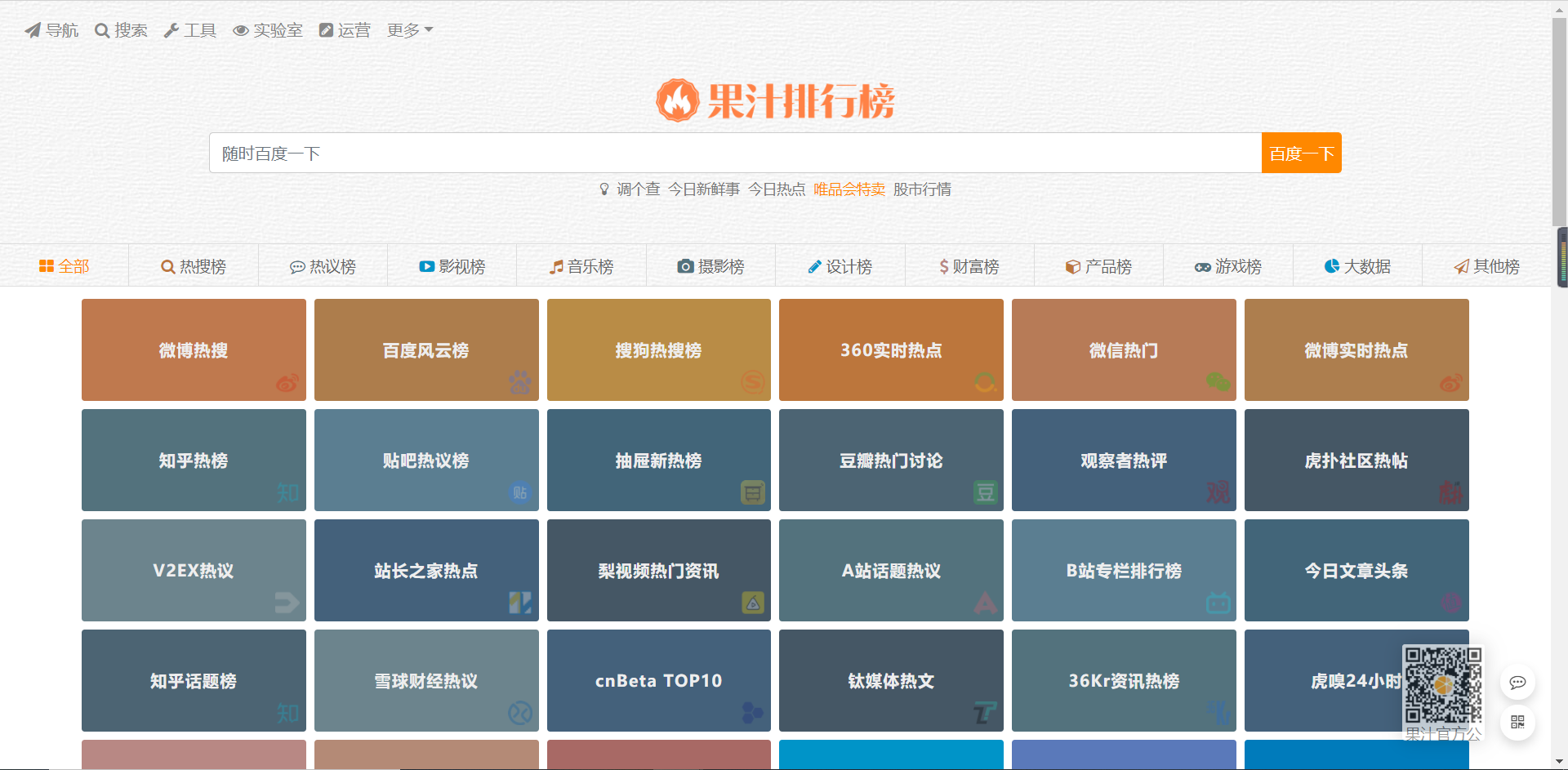The width and height of the screenshot is (1568, 770).
Task: Click the brush icon on the 设计榜 tab
Action: (814, 266)
